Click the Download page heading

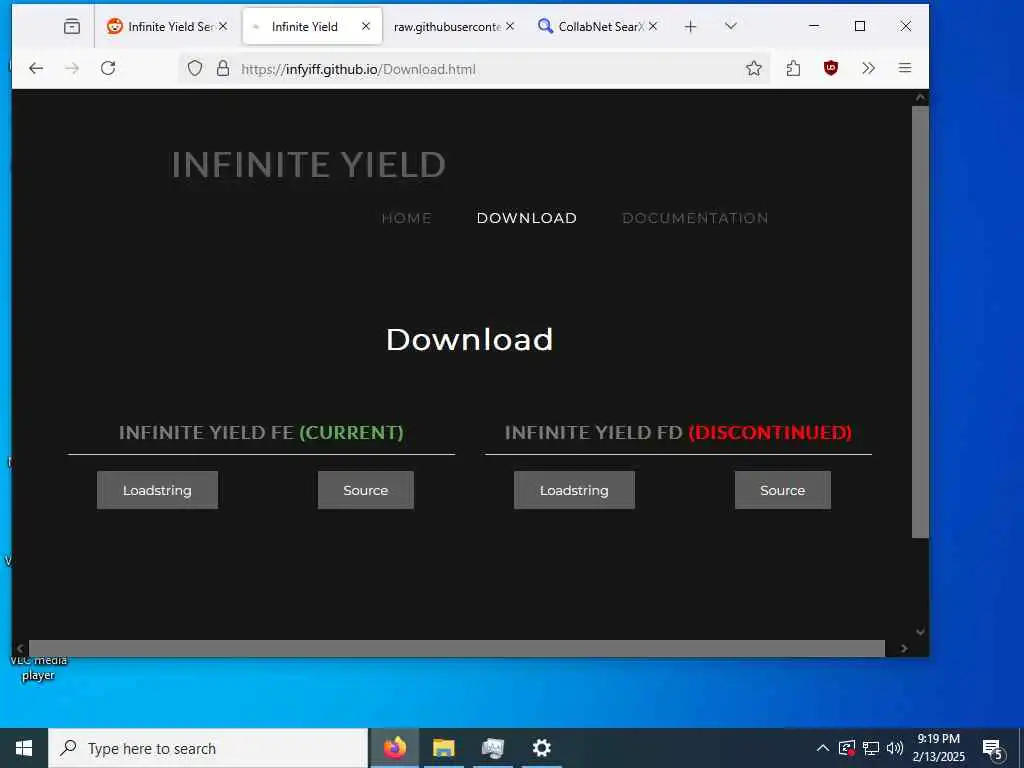tap(470, 340)
